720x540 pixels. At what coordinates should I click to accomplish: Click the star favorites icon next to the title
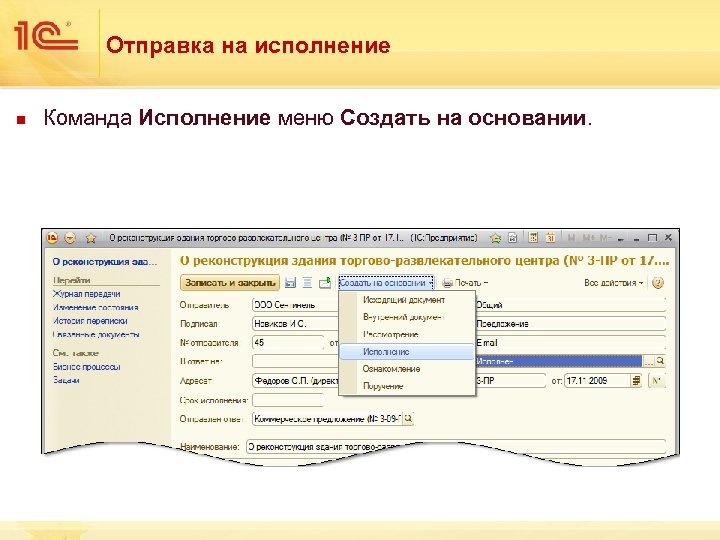[91, 238]
